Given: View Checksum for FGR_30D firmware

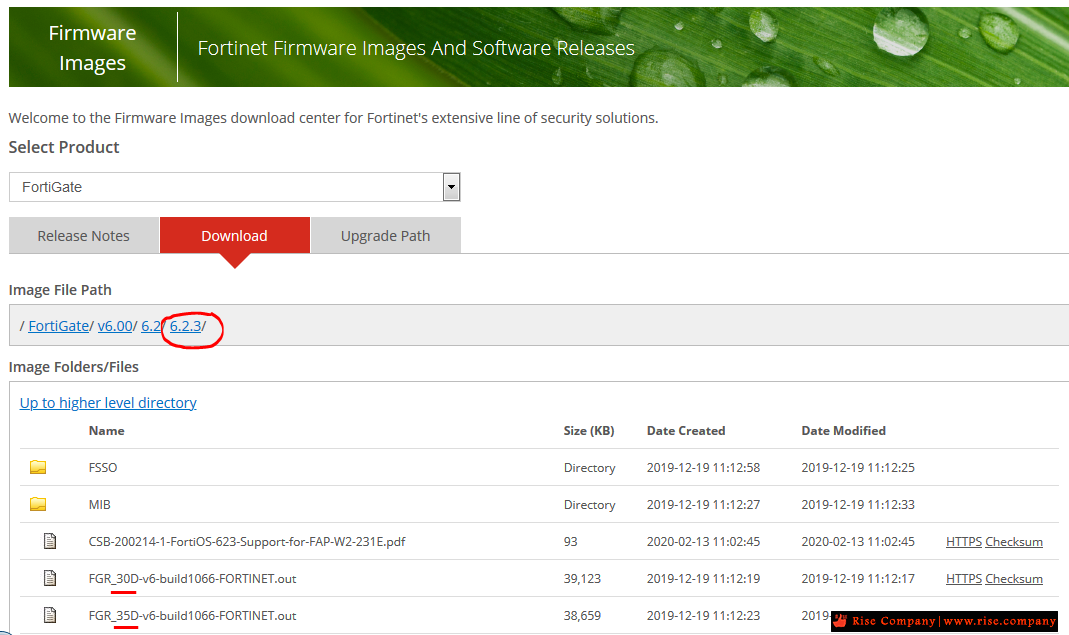Looking at the screenshot, I should point(1014,578).
